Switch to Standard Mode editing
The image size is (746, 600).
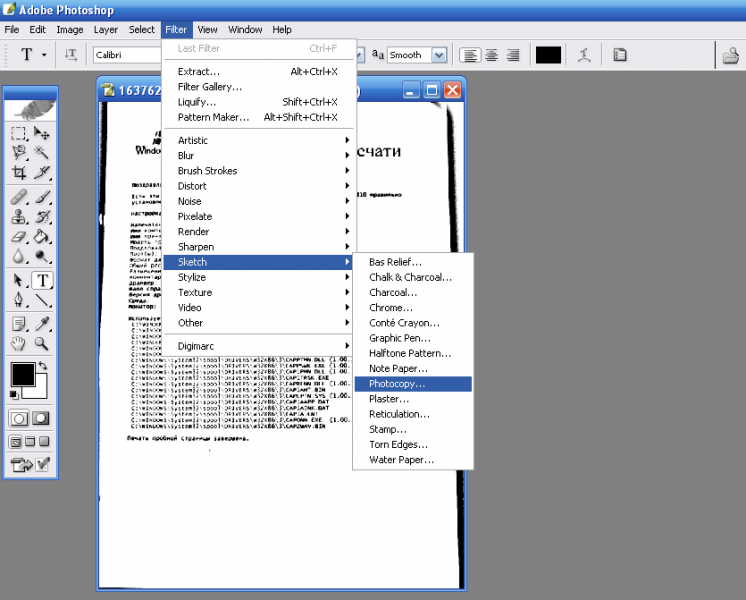tap(19, 419)
